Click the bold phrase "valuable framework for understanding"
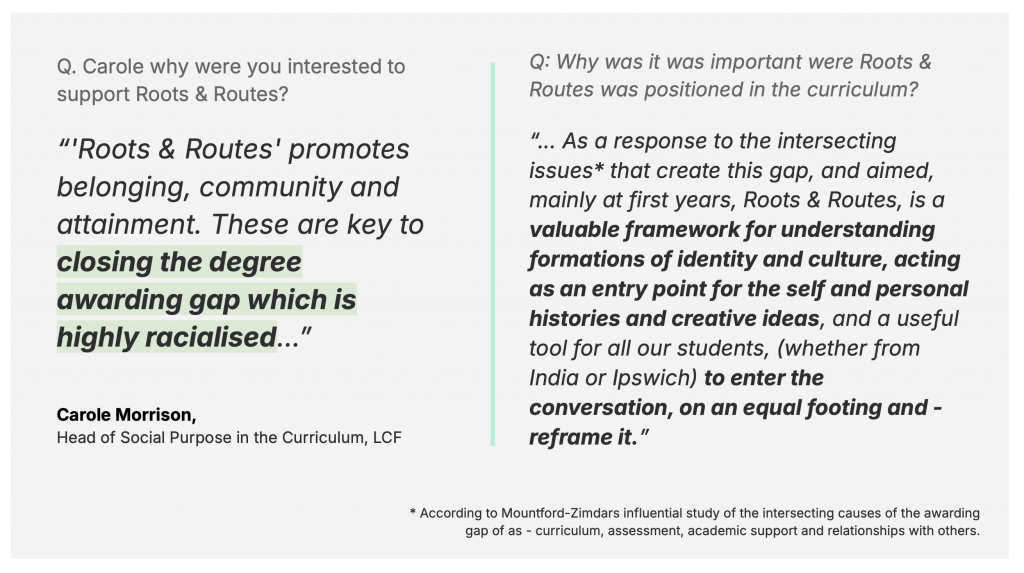This screenshot has height=573, width=1024. click(732, 230)
